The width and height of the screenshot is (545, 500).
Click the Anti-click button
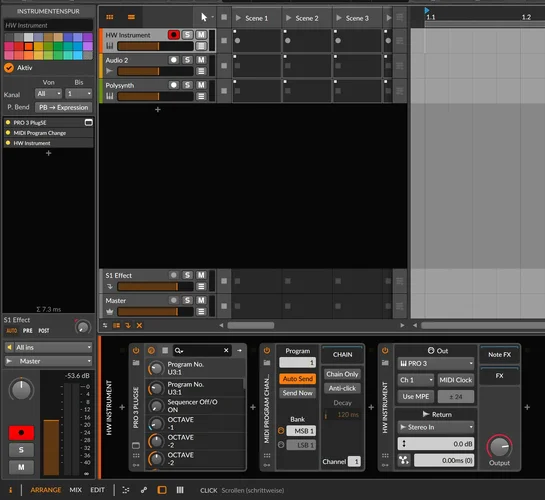342,388
